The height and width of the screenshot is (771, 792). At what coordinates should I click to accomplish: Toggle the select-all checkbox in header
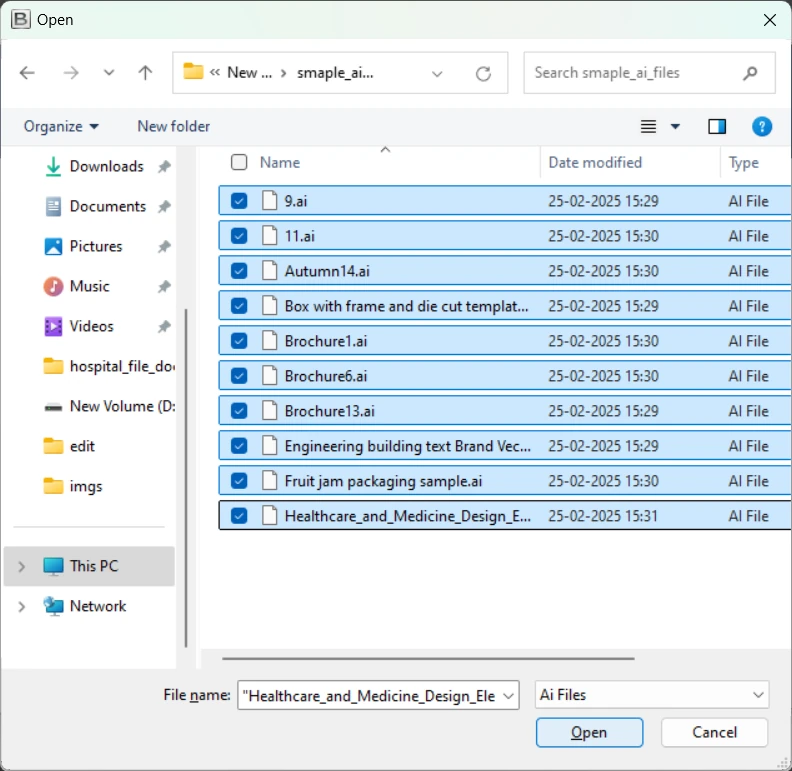[x=239, y=162]
